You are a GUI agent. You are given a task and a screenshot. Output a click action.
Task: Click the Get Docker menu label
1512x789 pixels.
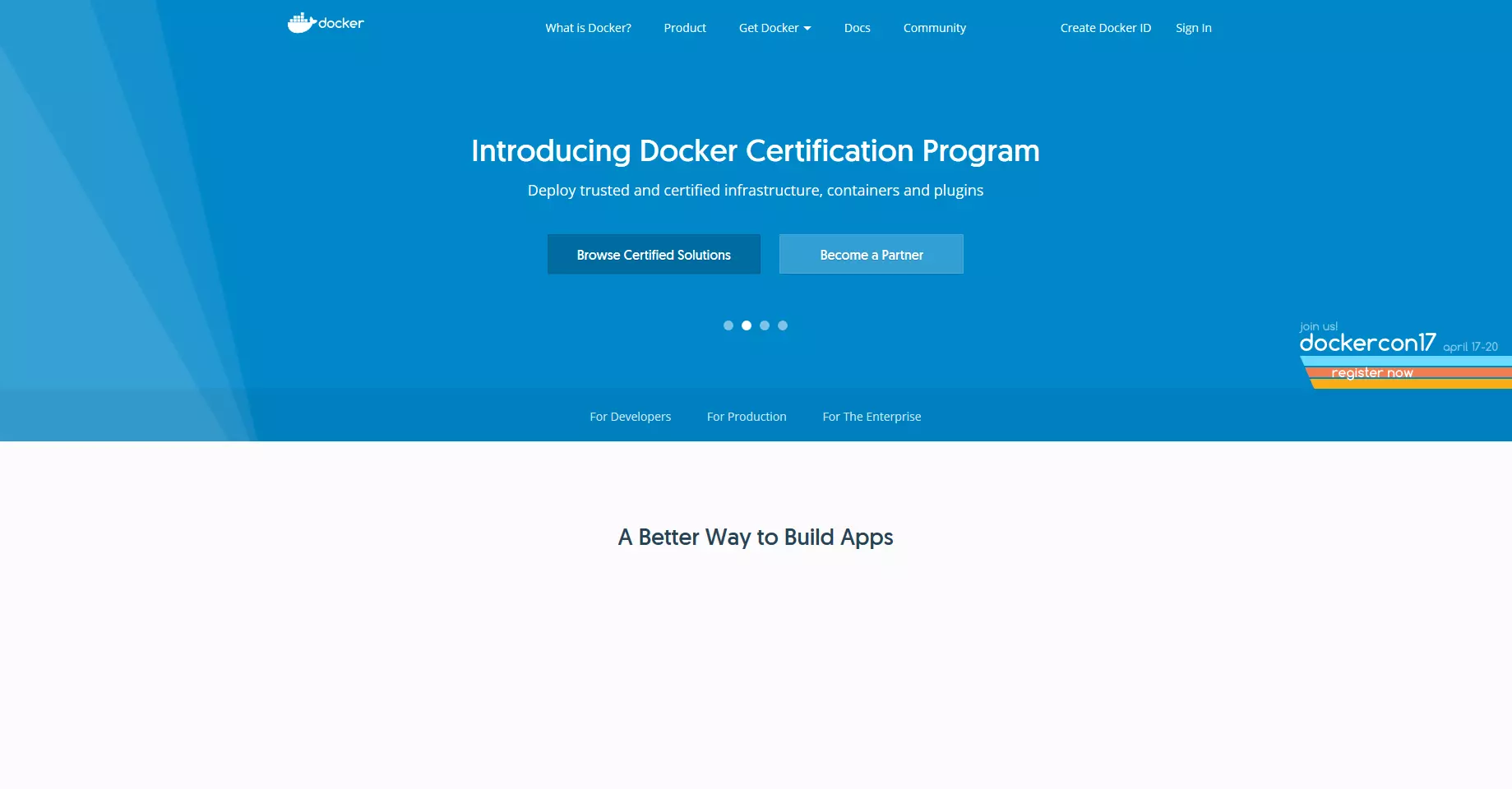[768, 28]
